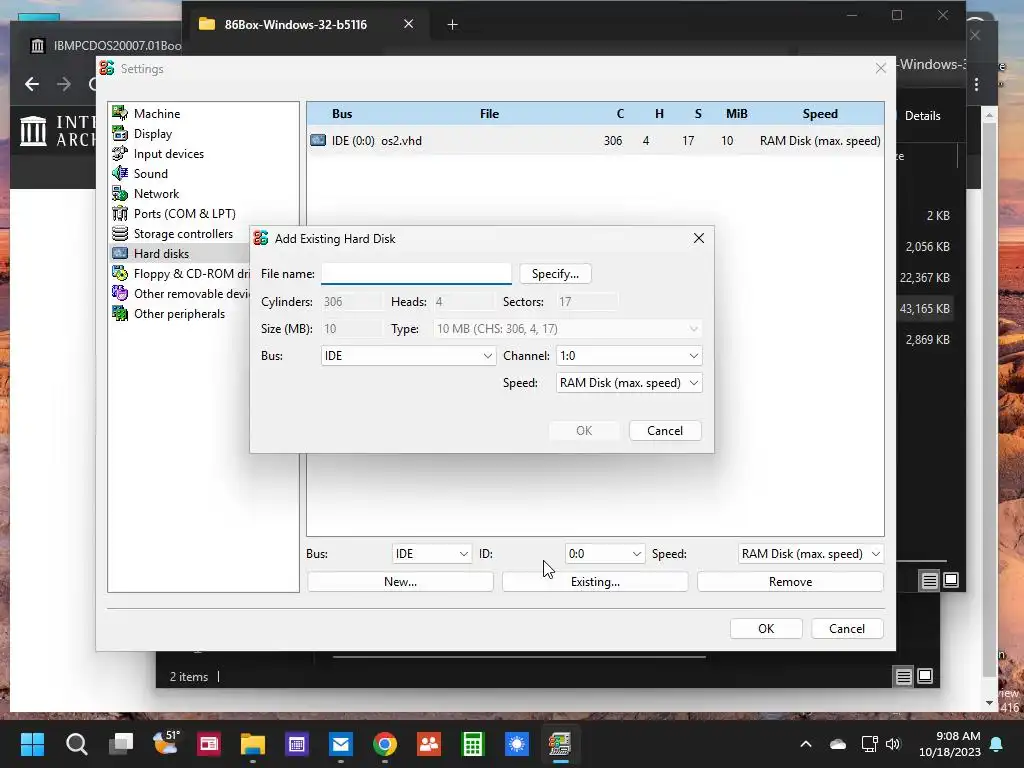Screen dimensions: 1024x768
Task: Click New... hard disk button
Action: tap(400, 581)
